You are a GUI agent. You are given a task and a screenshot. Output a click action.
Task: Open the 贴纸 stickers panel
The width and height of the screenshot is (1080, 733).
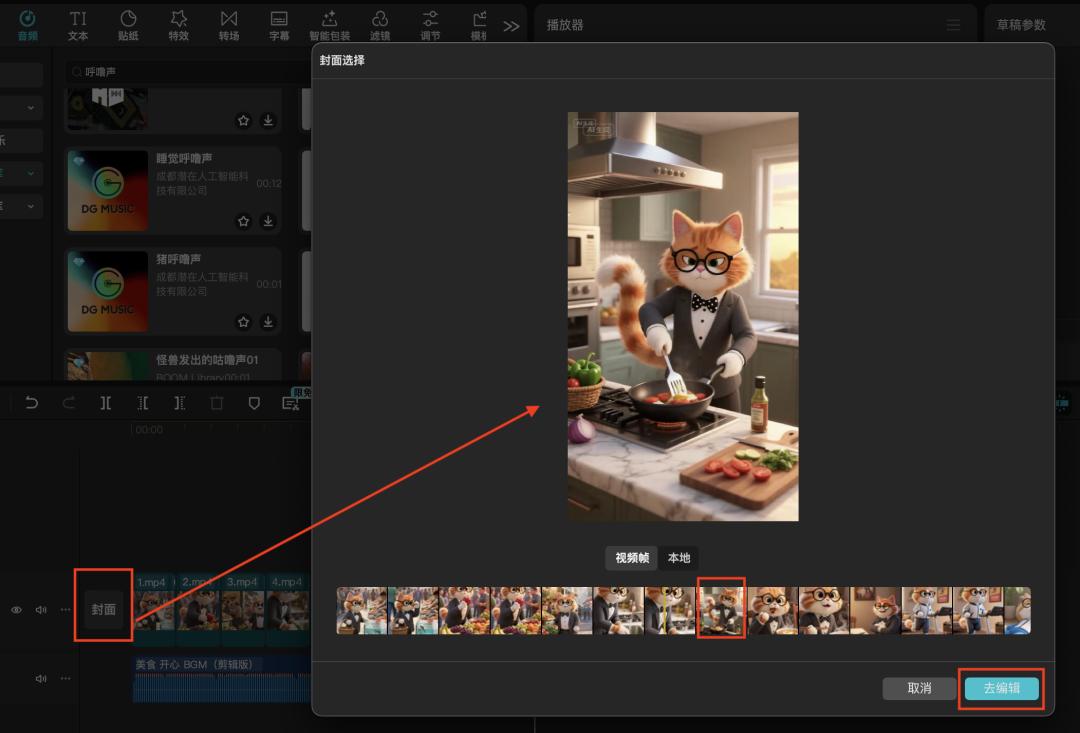click(128, 25)
